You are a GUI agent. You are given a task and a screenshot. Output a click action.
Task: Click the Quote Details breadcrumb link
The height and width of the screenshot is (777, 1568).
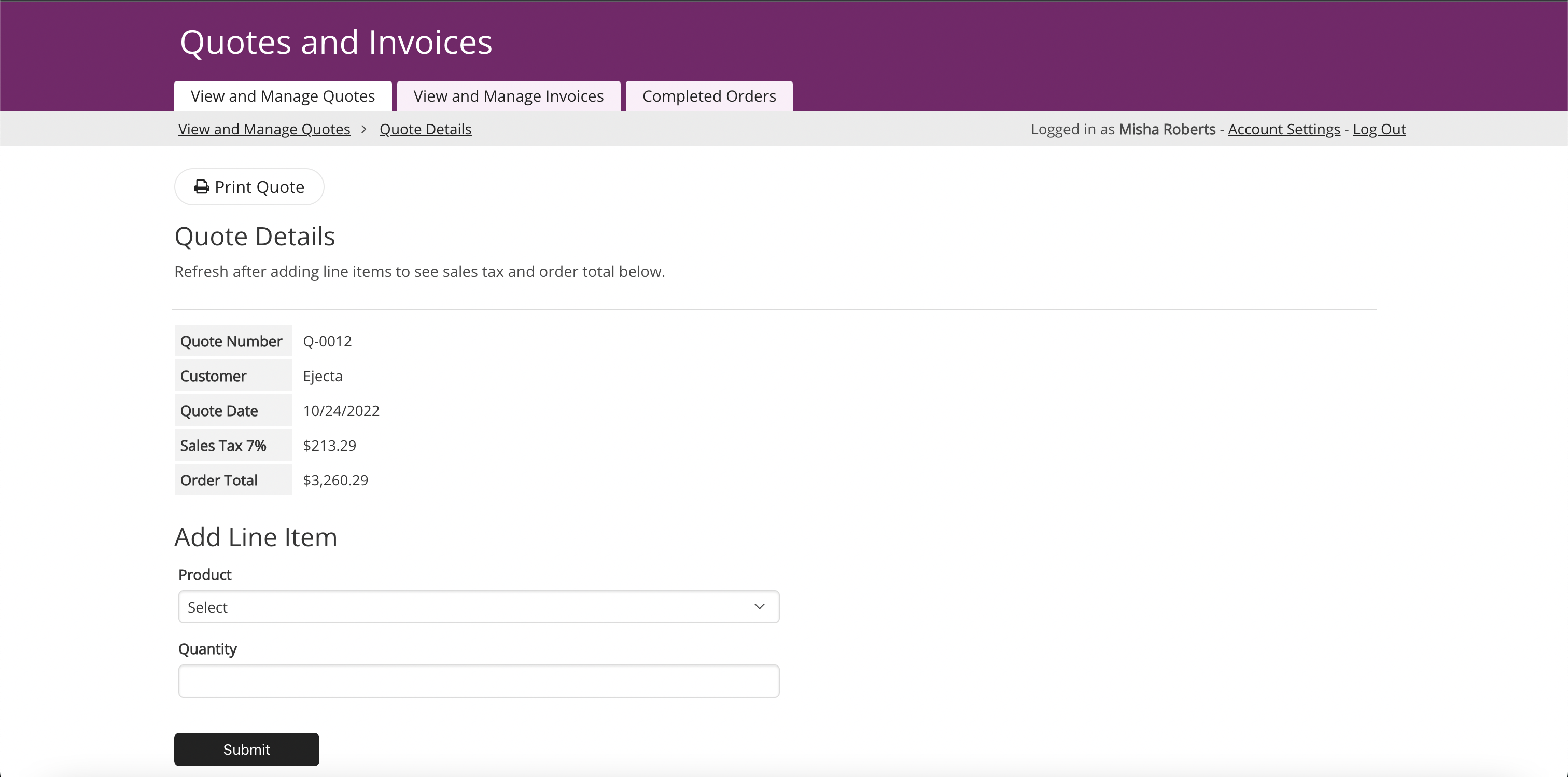tap(425, 129)
